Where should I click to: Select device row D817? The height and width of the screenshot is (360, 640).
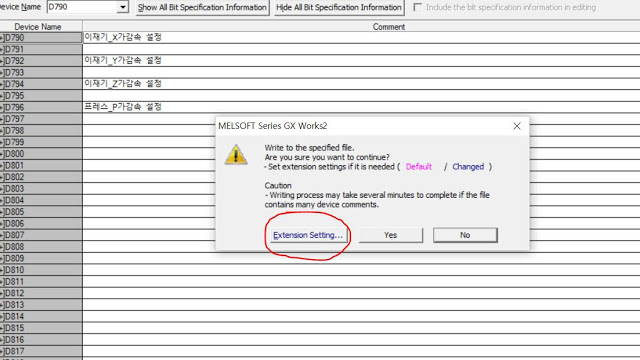click(41, 351)
